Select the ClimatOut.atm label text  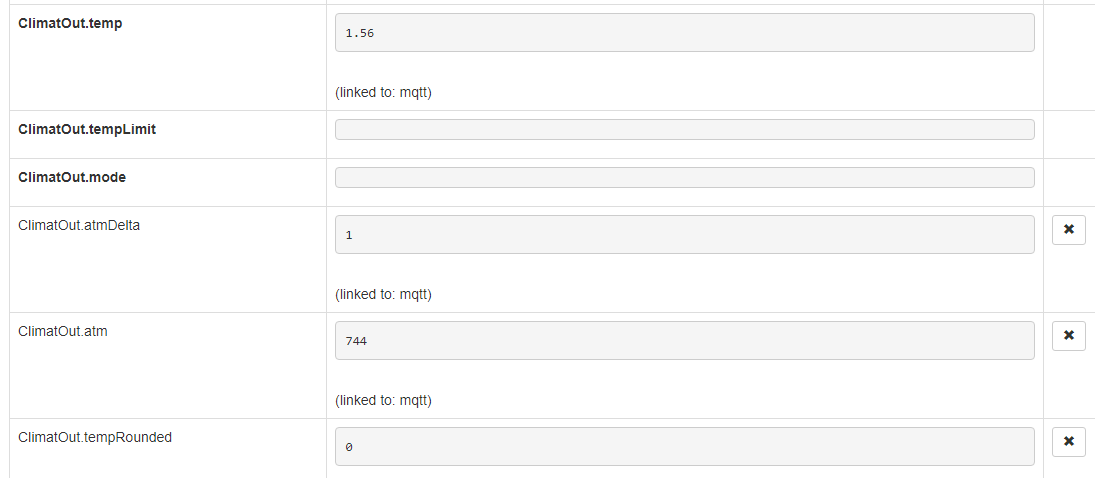tap(63, 331)
